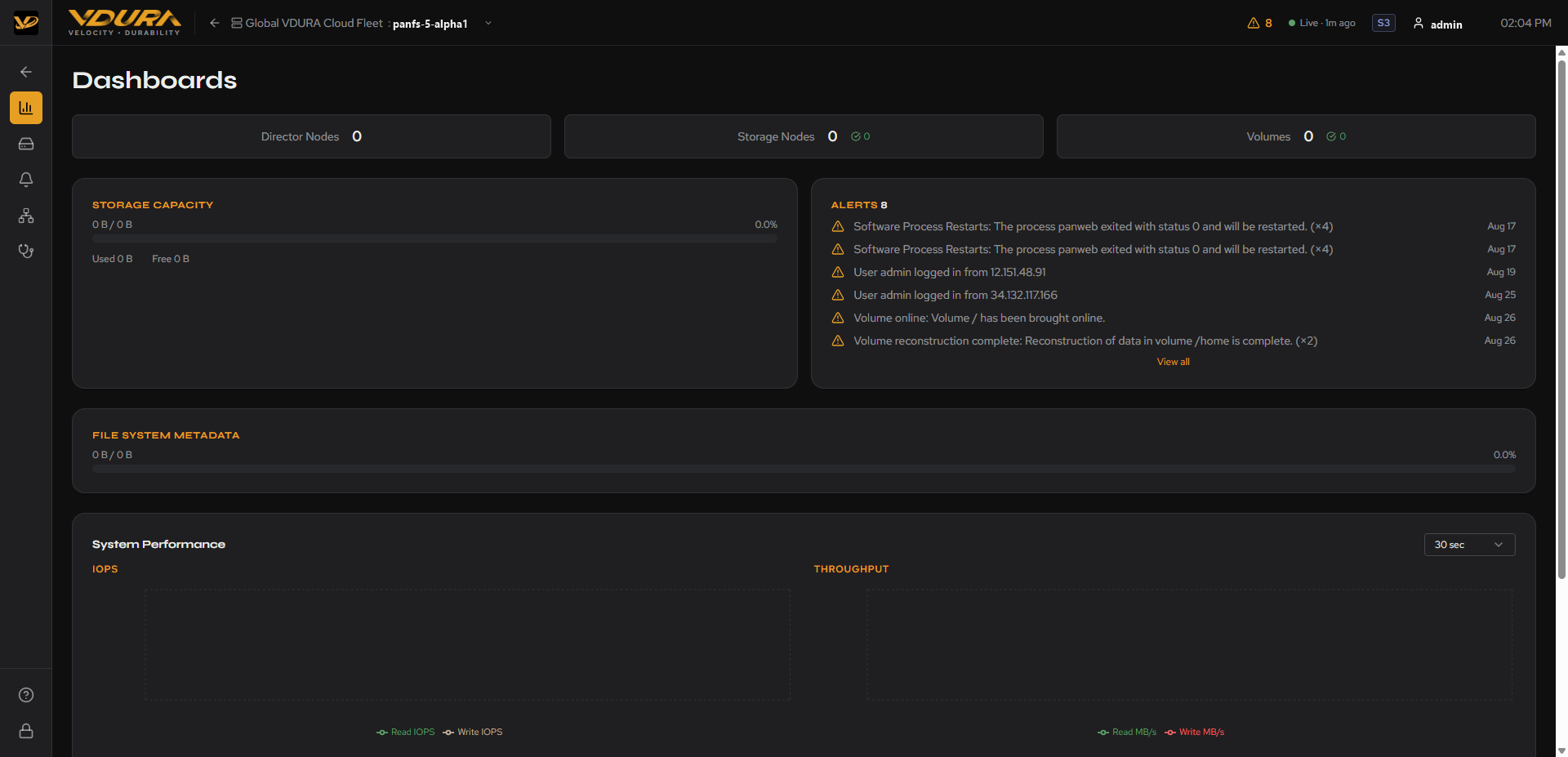Click the 02:04 PM clock text
This screenshot has height=757, width=1568.
1526,23
